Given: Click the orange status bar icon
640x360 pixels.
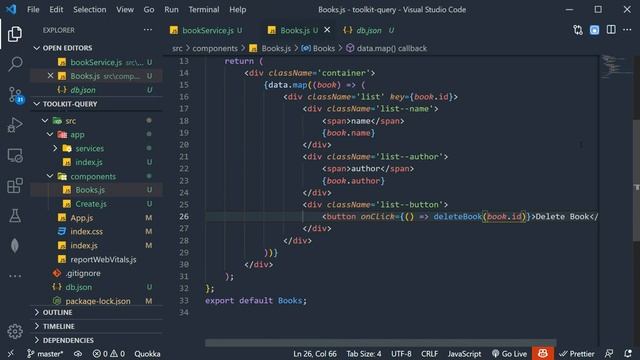Looking at the screenshot, I should click(542, 353).
